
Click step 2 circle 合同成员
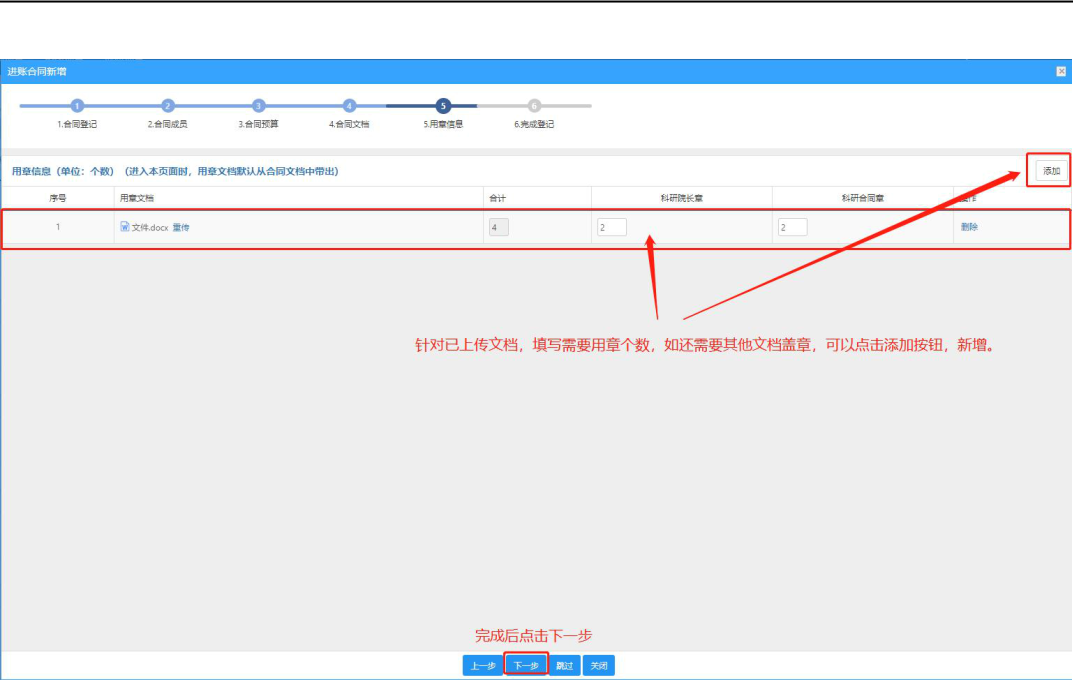tap(168, 106)
